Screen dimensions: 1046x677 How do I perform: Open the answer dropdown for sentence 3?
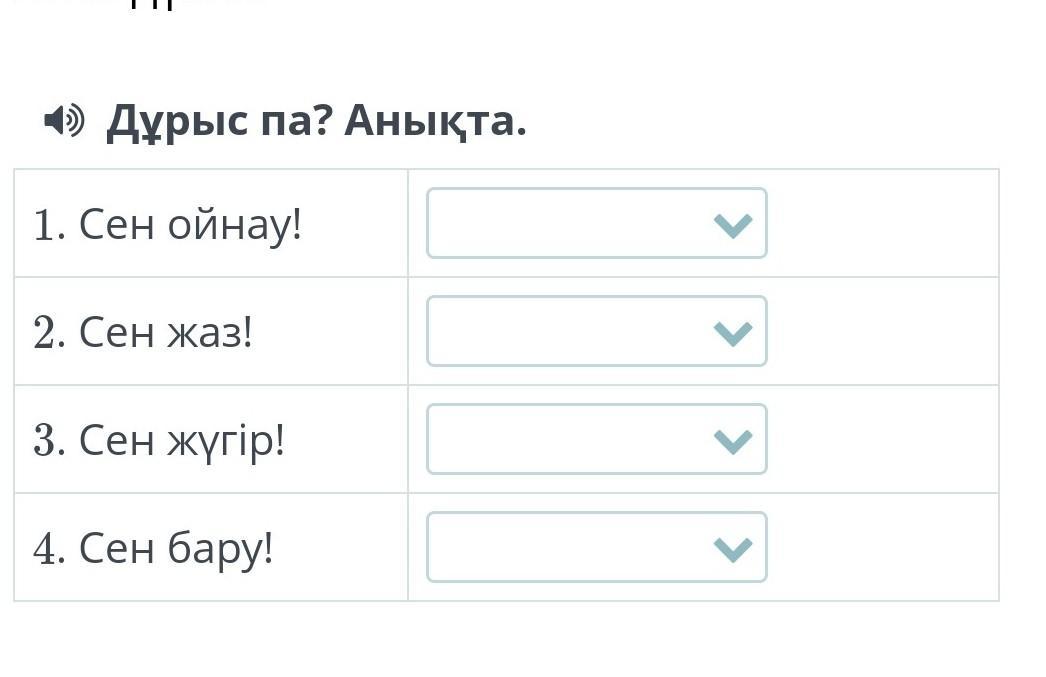(597, 440)
